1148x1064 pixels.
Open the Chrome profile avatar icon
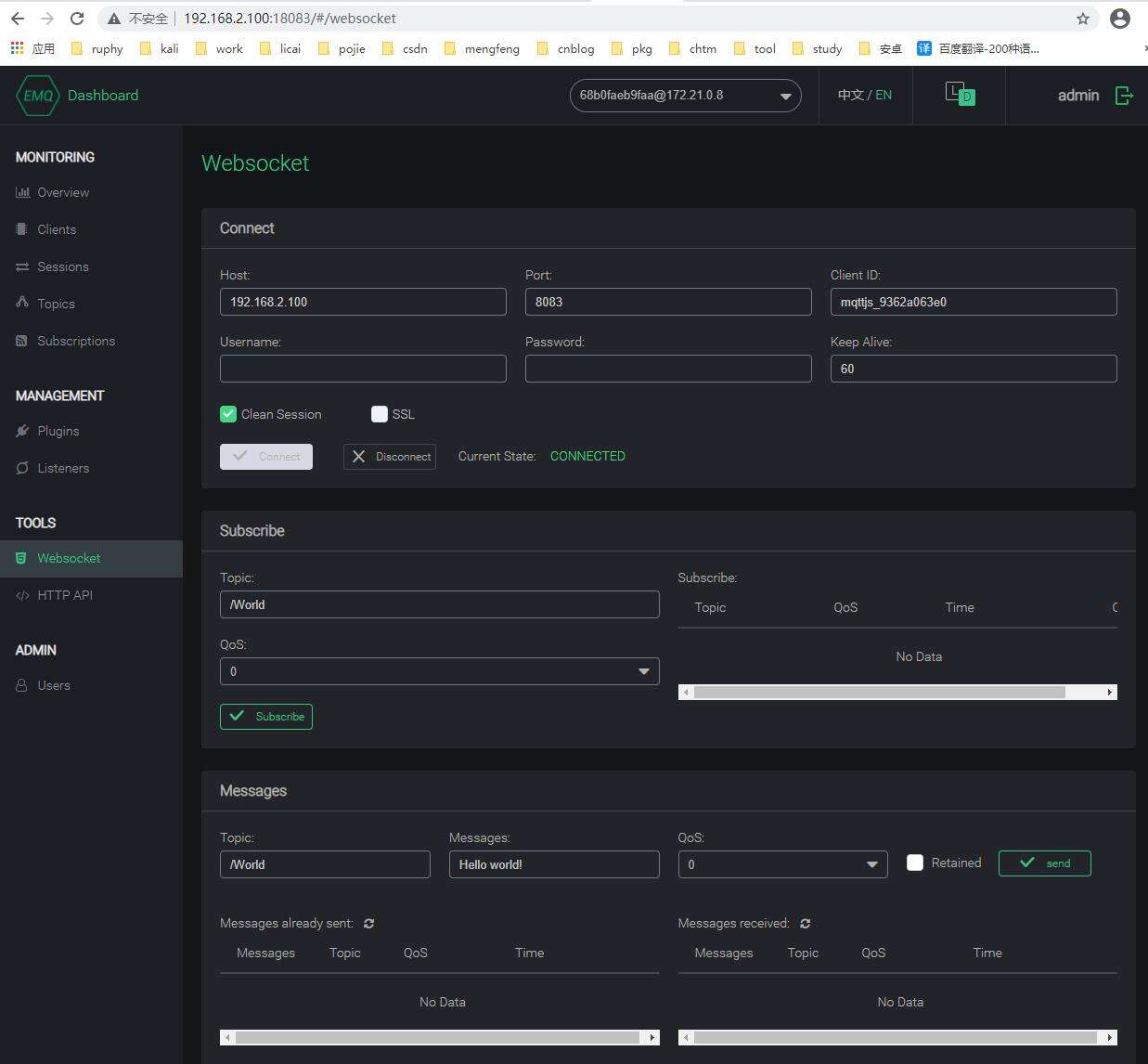coord(1120,19)
